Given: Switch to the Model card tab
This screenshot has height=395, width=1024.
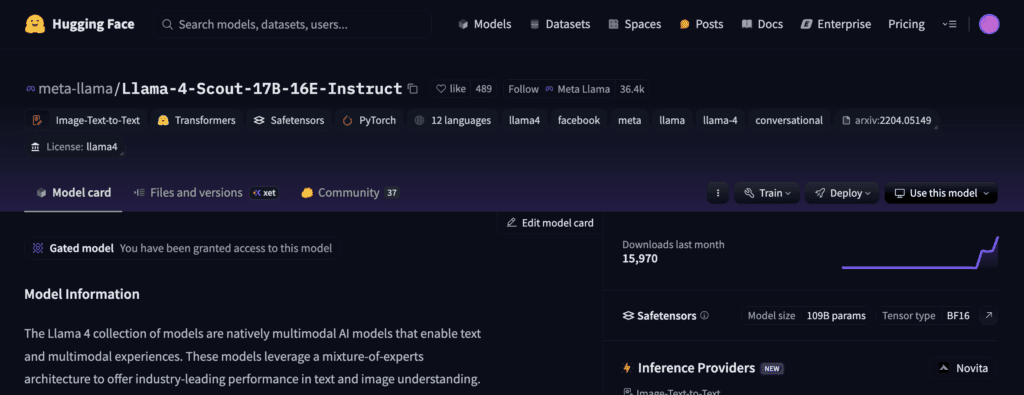Looking at the screenshot, I should pos(73,193).
